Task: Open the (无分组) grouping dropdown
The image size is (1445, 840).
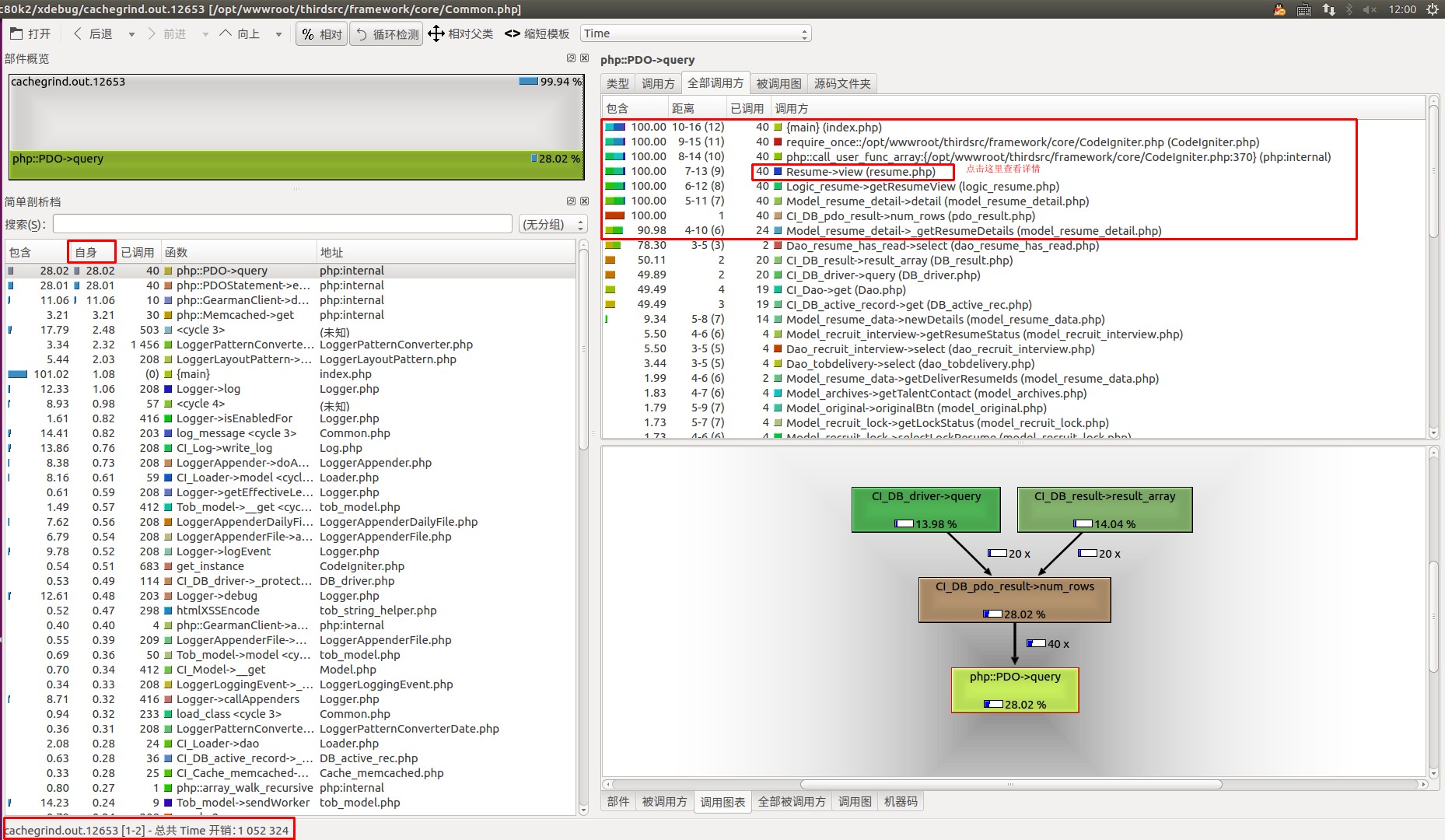Action: click(x=552, y=224)
